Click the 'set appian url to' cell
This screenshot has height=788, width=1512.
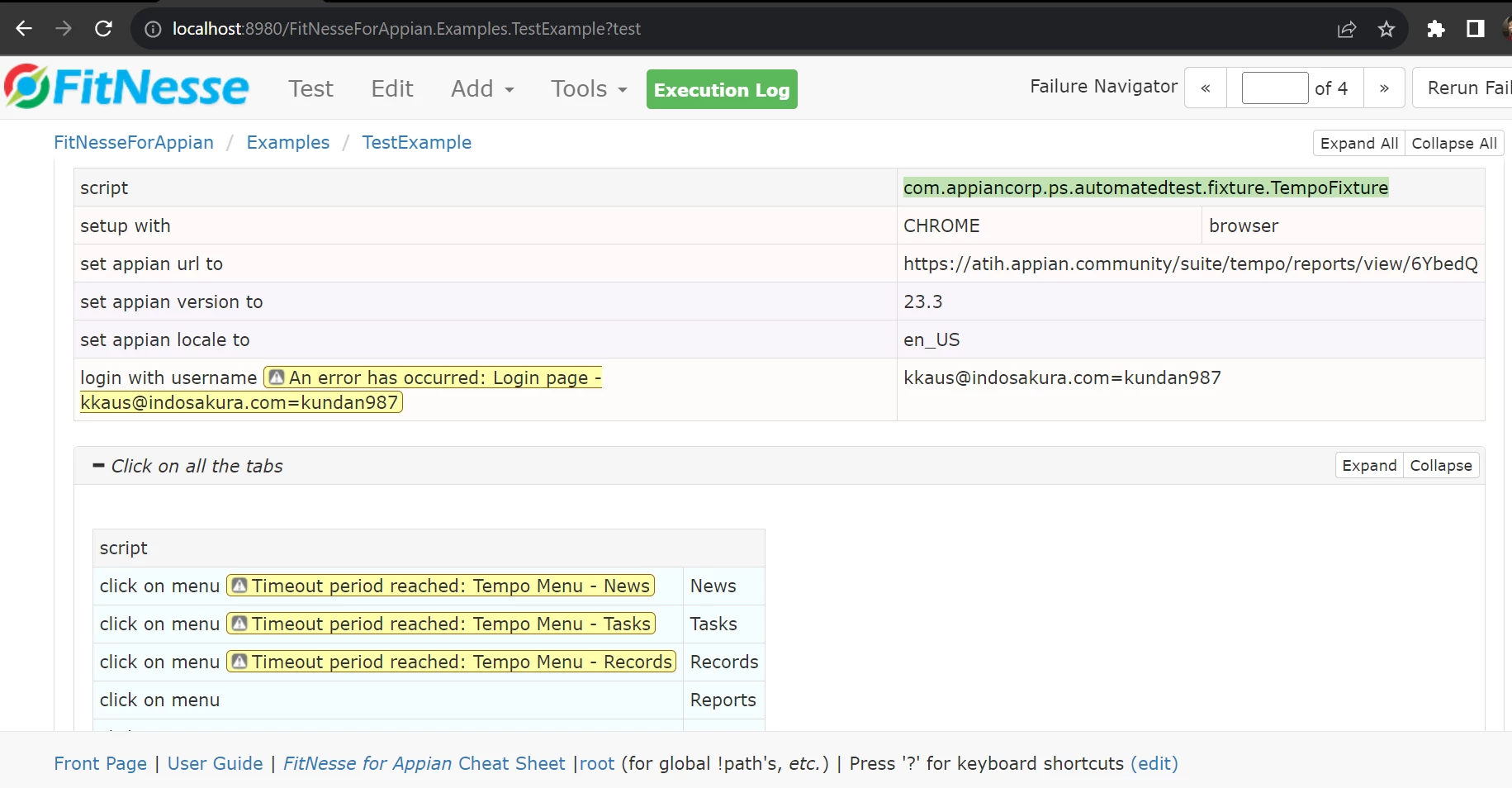pos(486,263)
